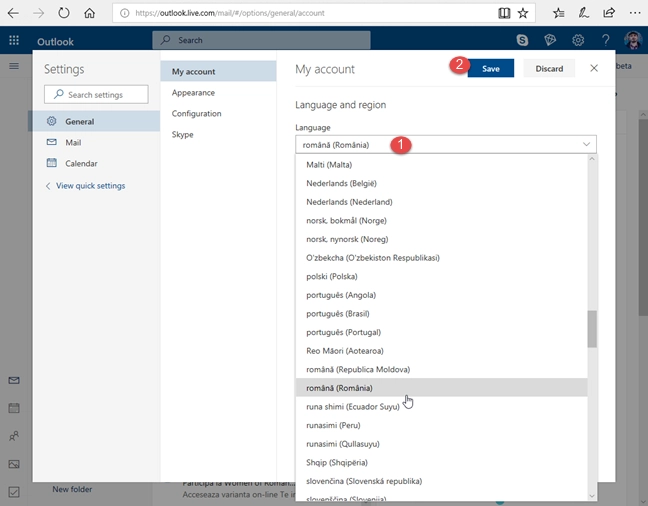The image size is (648, 506).
Task: Add page to favorites with the star icon
Action: (x=523, y=13)
